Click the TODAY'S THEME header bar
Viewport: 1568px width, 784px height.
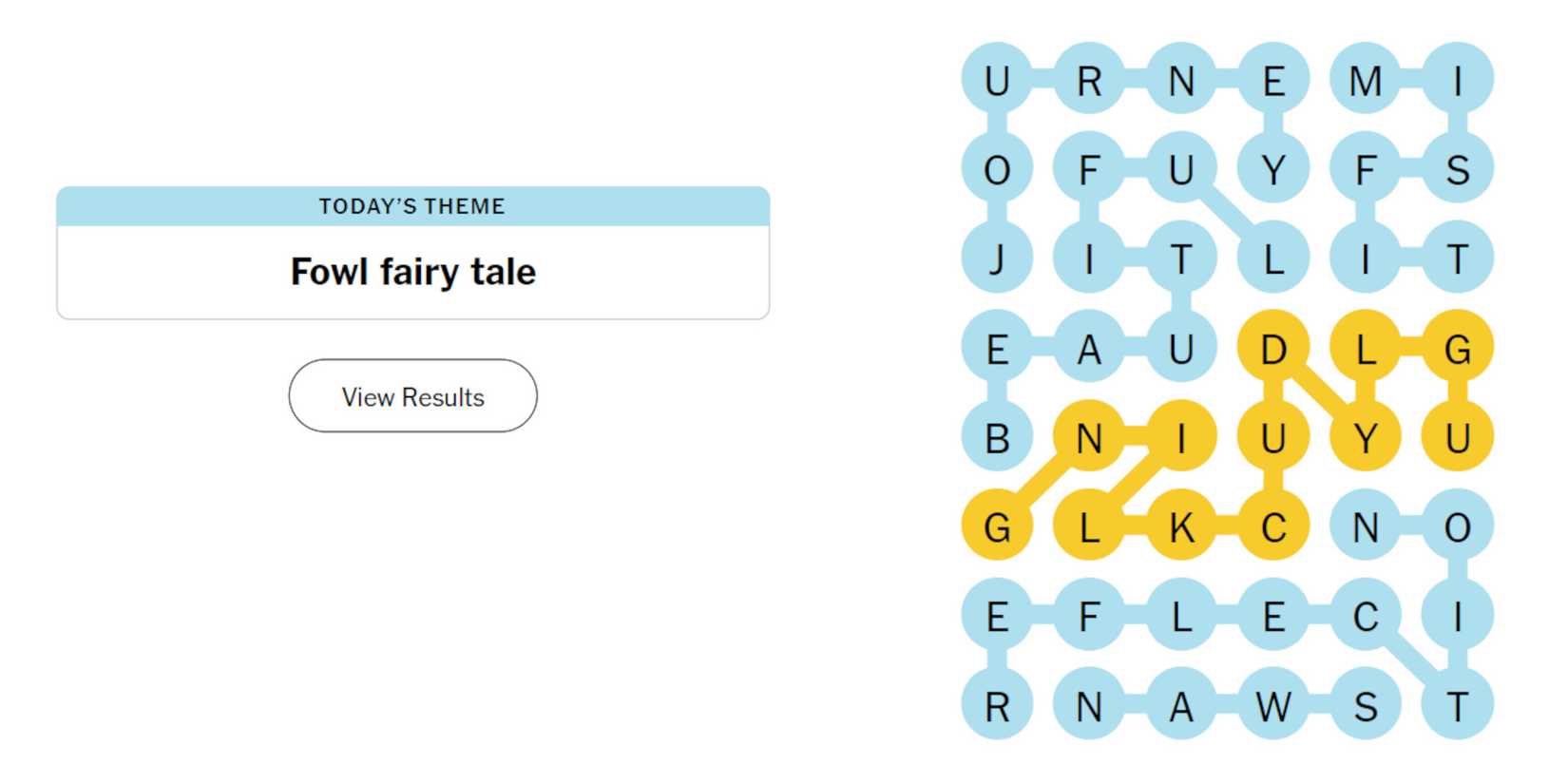[412, 205]
